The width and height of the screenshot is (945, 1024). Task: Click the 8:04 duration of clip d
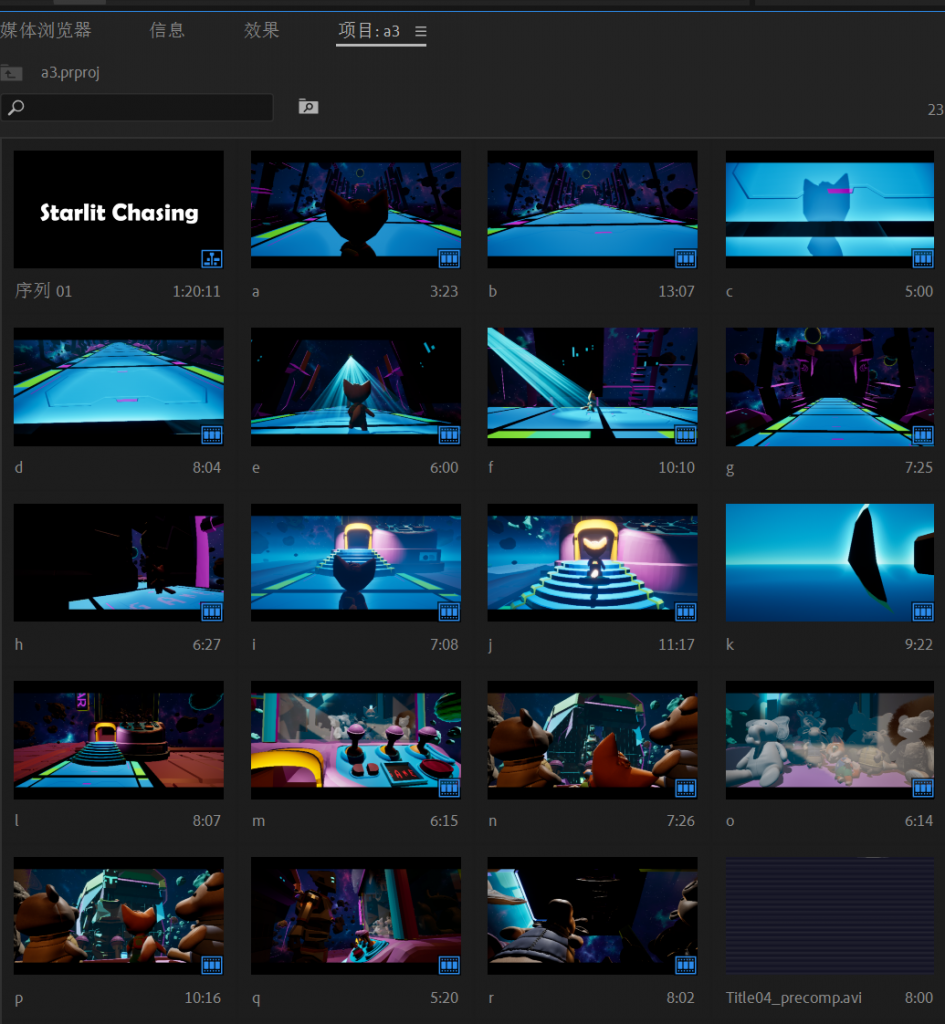[206, 468]
